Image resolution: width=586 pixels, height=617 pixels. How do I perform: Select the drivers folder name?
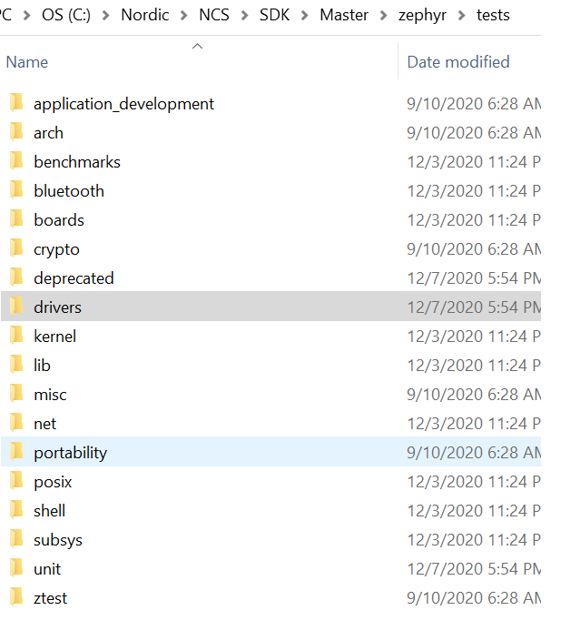[57, 307]
